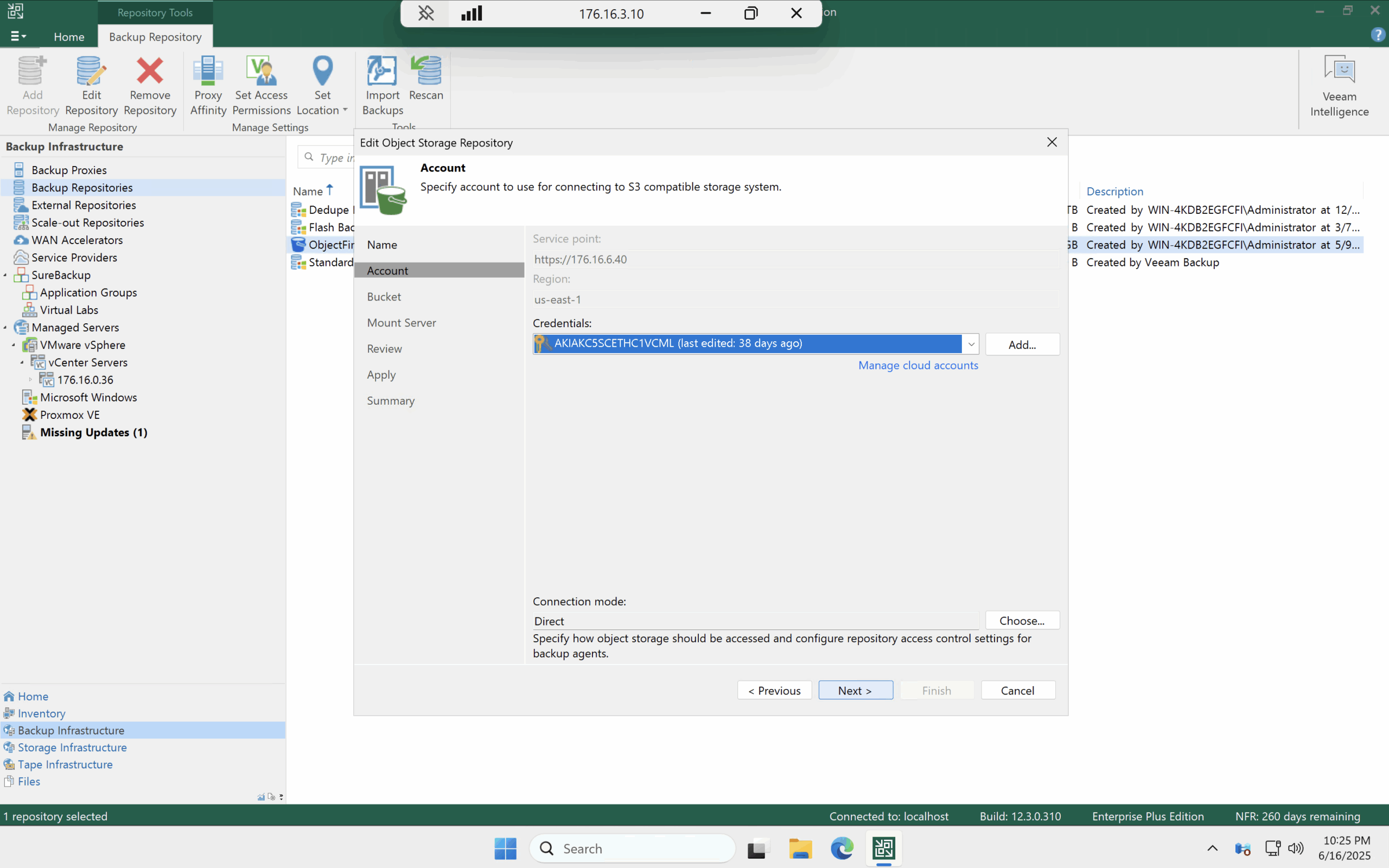Show hidden system tray icons
The height and width of the screenshot is (868, 1389).
(x=1212, y=848)
